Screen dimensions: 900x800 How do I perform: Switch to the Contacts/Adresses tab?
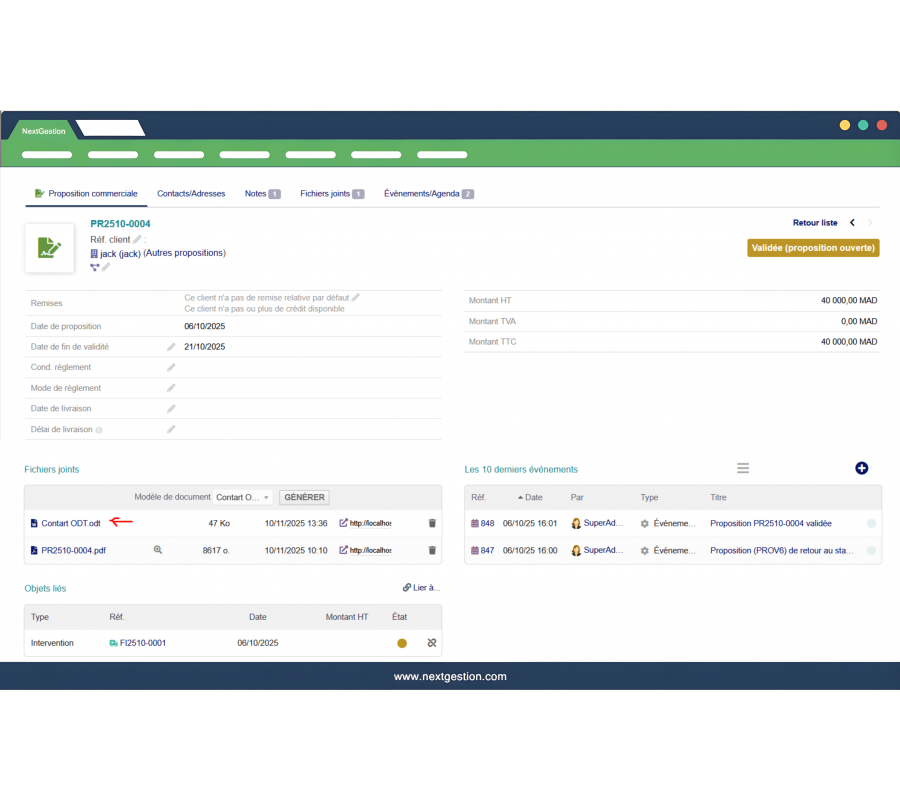point(191,194)
